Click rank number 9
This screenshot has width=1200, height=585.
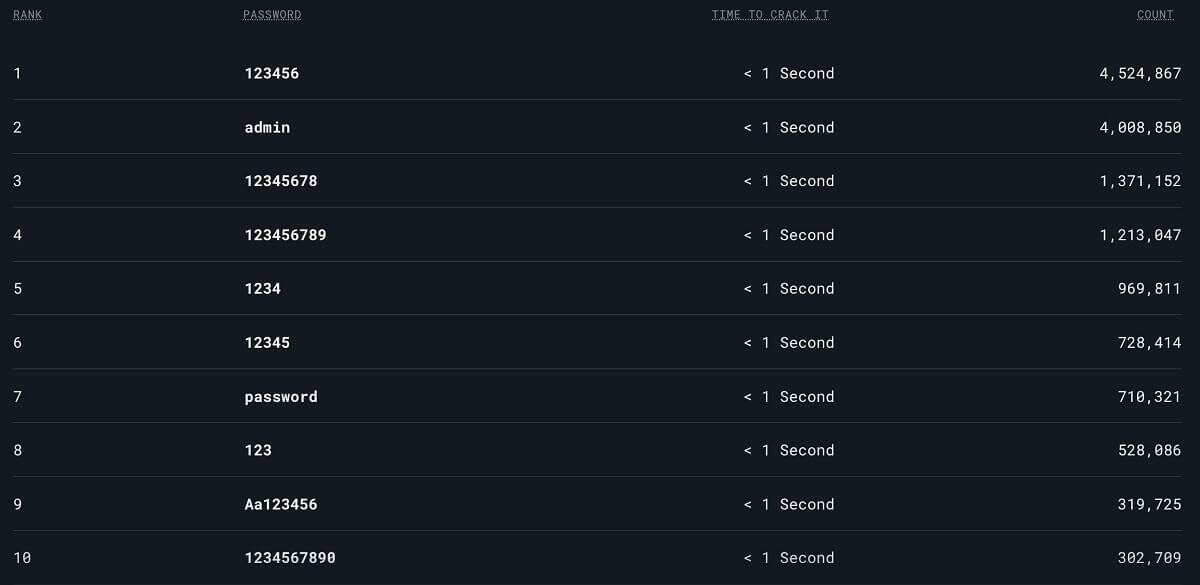[x=18, y=504]
